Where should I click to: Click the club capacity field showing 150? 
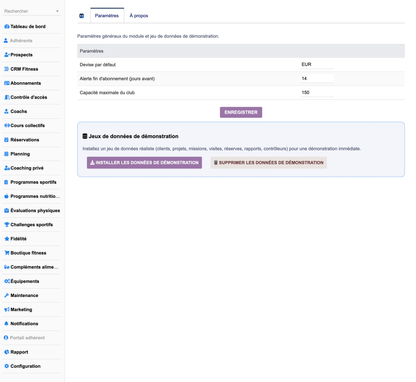pyautogui.click(x=317, y=93)
